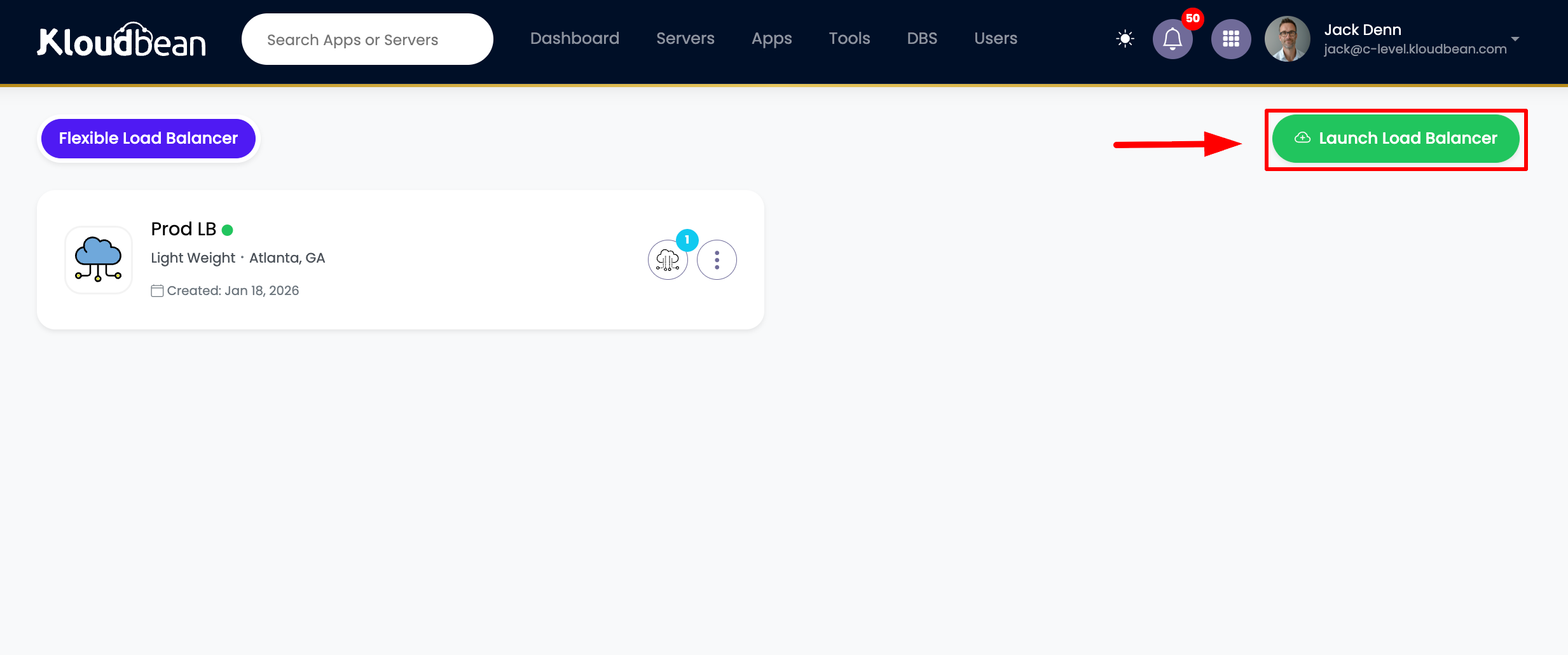Viewport: 1568px width, 655px height.
Task: Click the Light Weight · Atlanta, GA text
Action: [x=238, y=258]
